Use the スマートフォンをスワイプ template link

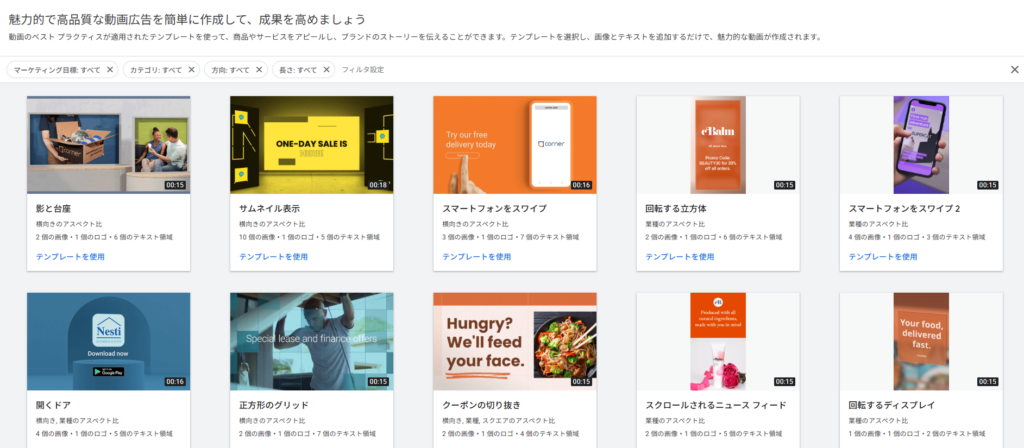click(476, 257)
